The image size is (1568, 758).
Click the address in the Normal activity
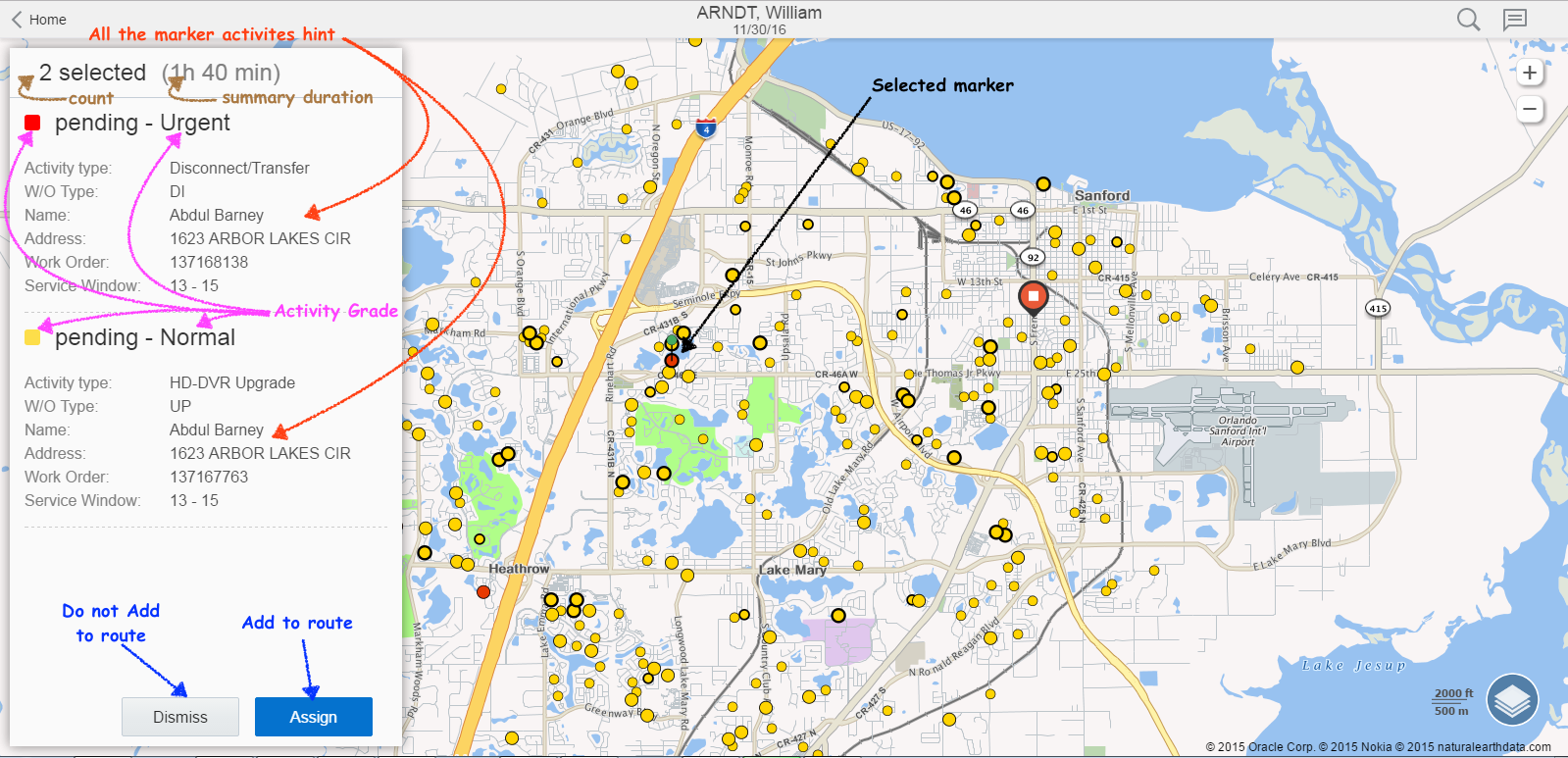(260, 453)
